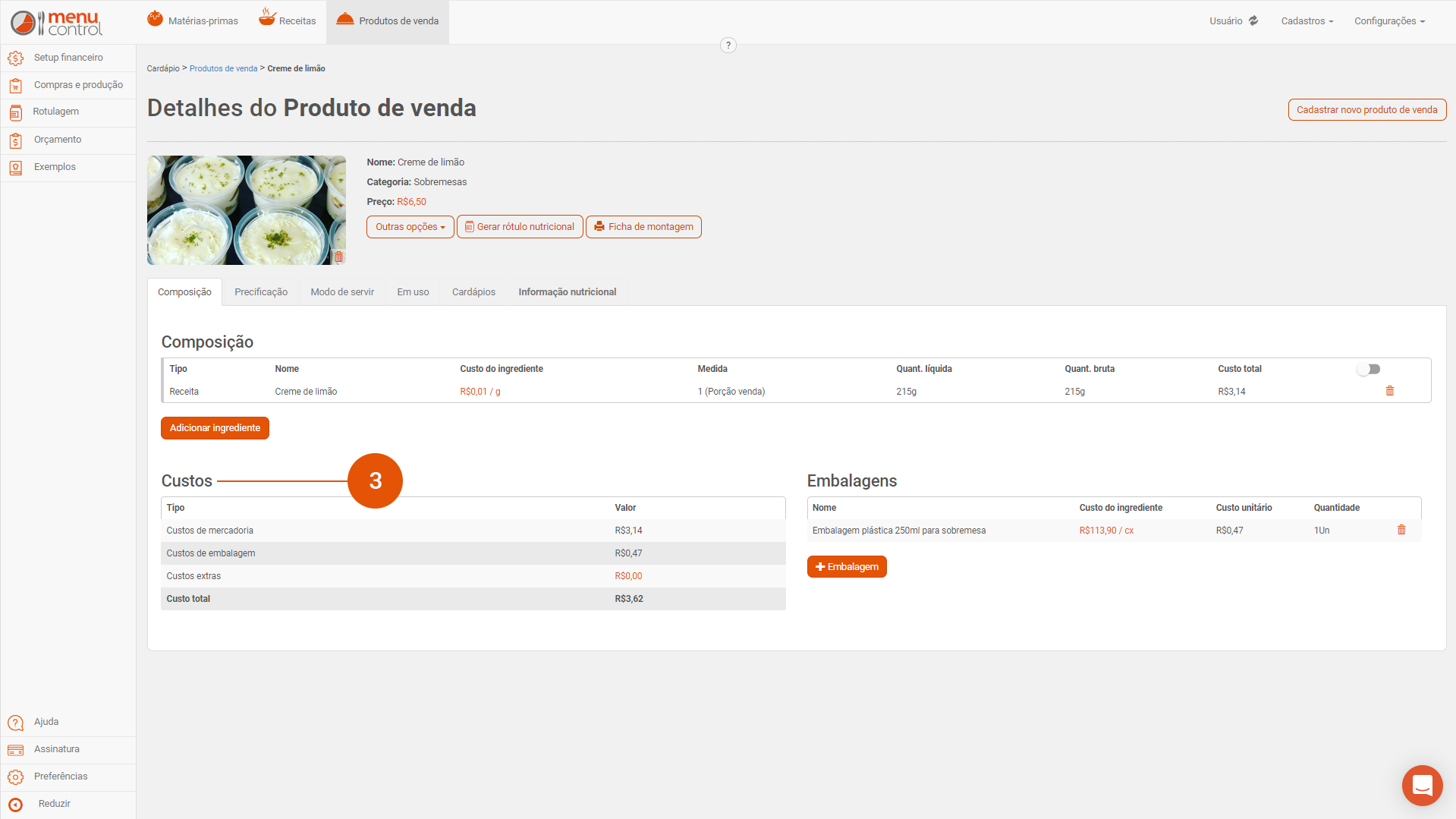Open Configurações dropdown menu
1456x819 pixels.
pos(1390,21)
